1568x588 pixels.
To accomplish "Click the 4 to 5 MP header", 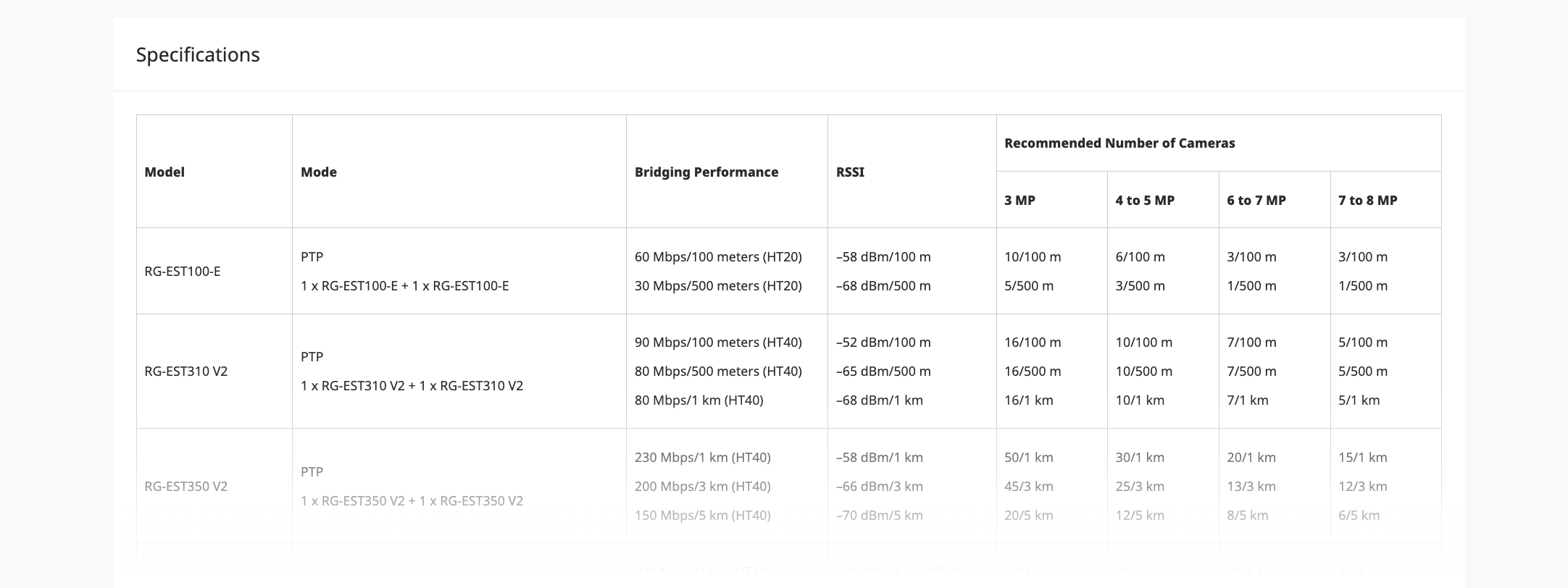I will (1145, 200).
